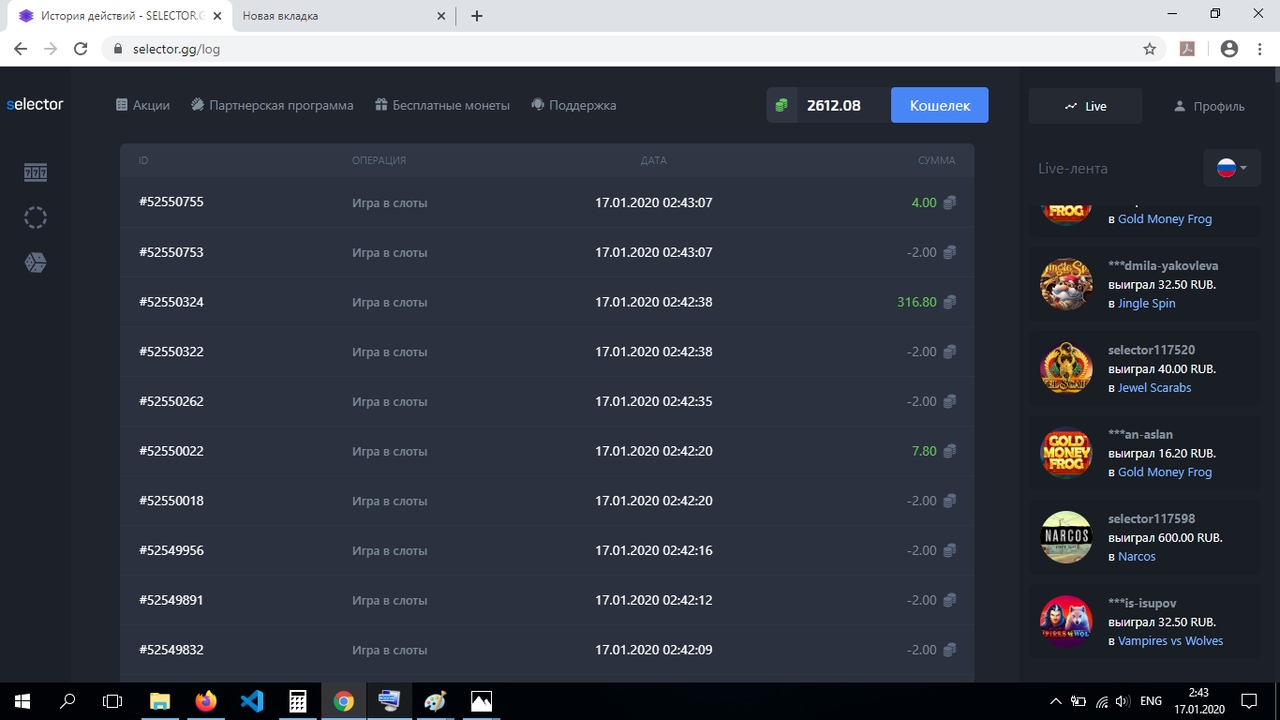Open Партнерская программа page
The width and height of the screenshot is (1280, 720).
click(272, 105)
